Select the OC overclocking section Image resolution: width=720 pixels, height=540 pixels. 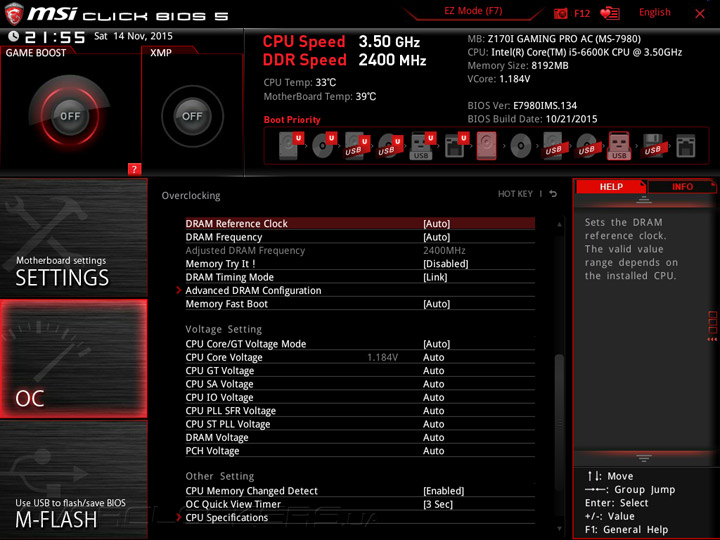73,359
